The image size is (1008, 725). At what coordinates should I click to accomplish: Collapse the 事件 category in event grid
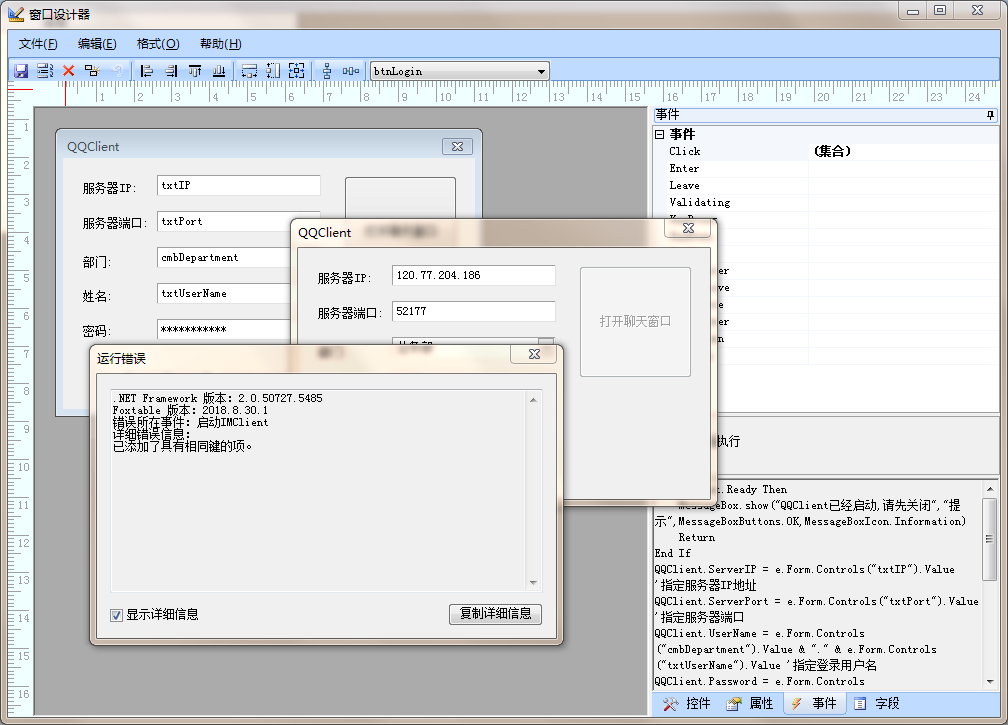(660, 134)
